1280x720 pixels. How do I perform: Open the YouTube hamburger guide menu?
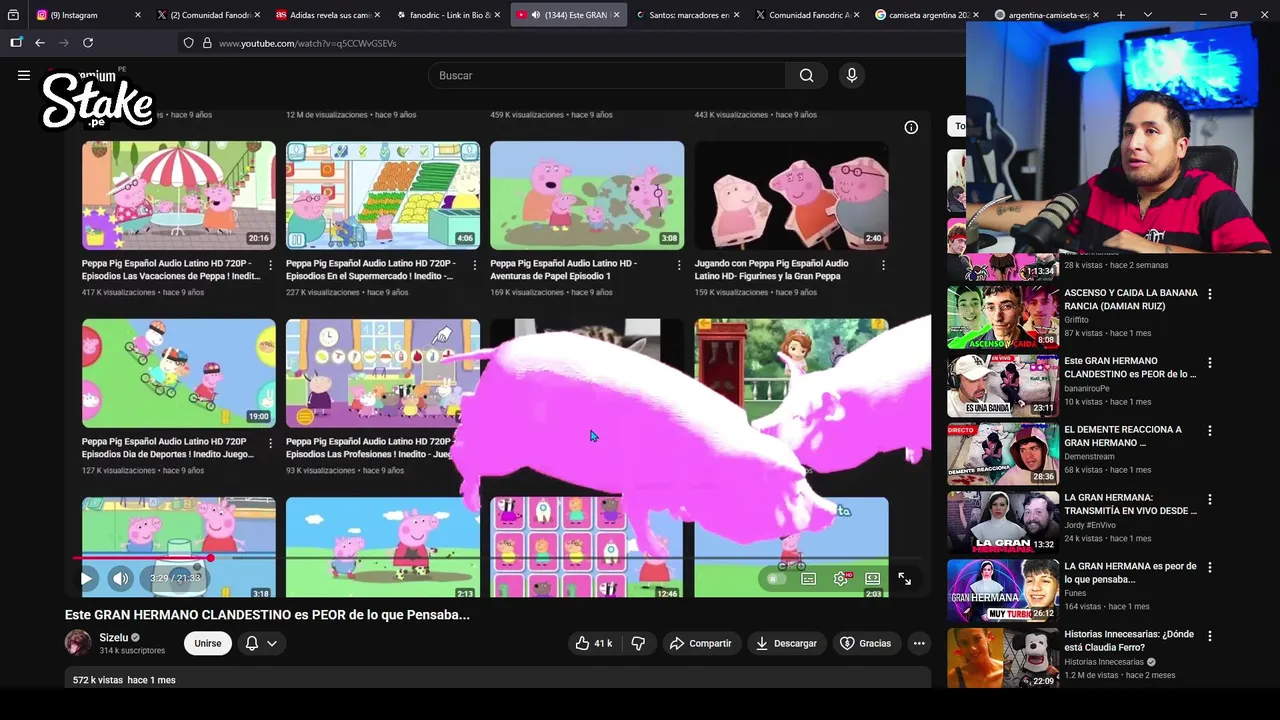tap(24, 75)
